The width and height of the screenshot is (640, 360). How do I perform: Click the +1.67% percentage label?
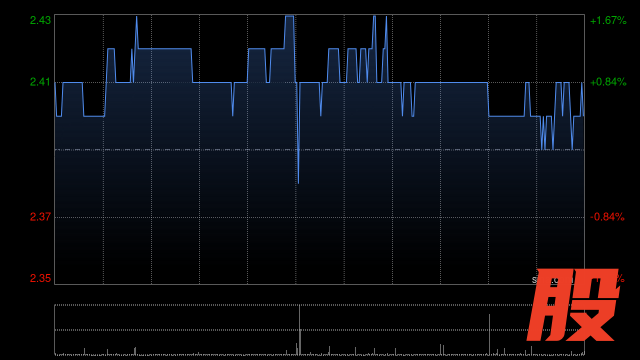coord(608,20)
